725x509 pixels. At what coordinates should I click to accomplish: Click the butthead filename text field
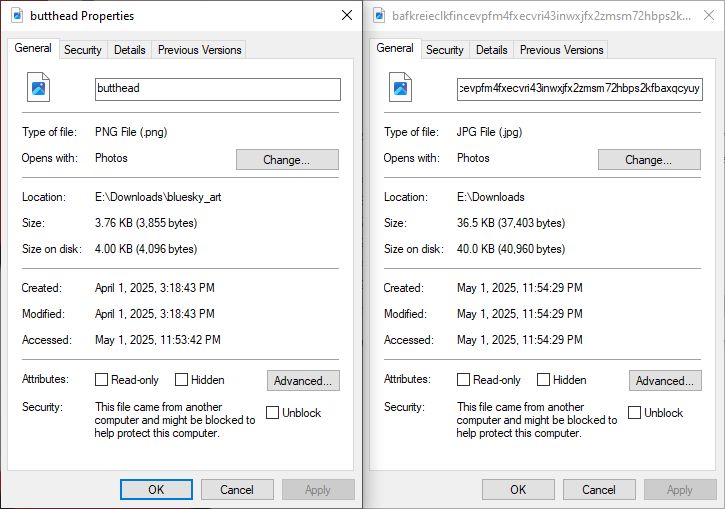point(217,89)
